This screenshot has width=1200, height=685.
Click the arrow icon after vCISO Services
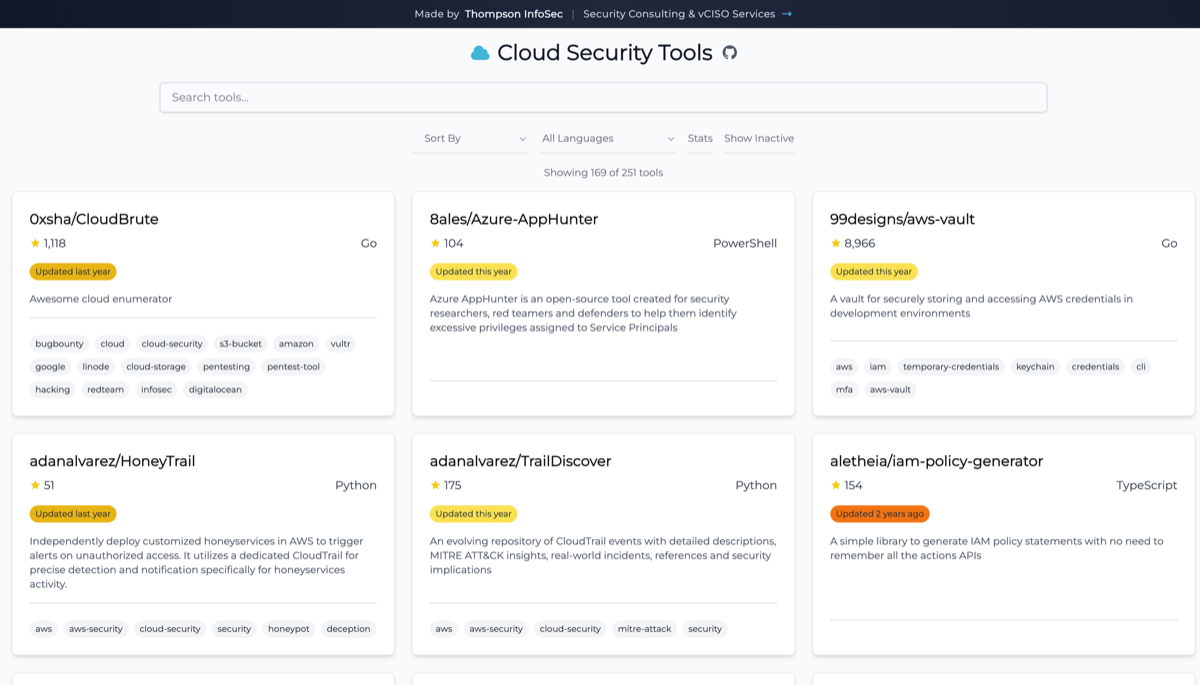787,14
